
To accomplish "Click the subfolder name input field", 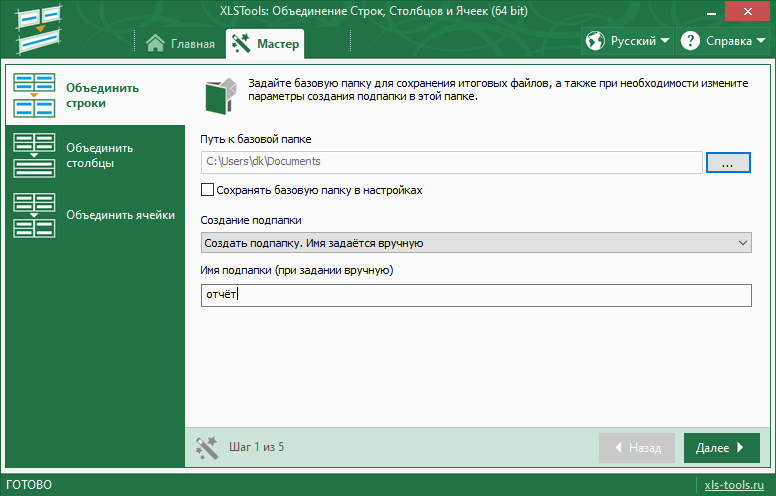I will click(x=475, y=295).
